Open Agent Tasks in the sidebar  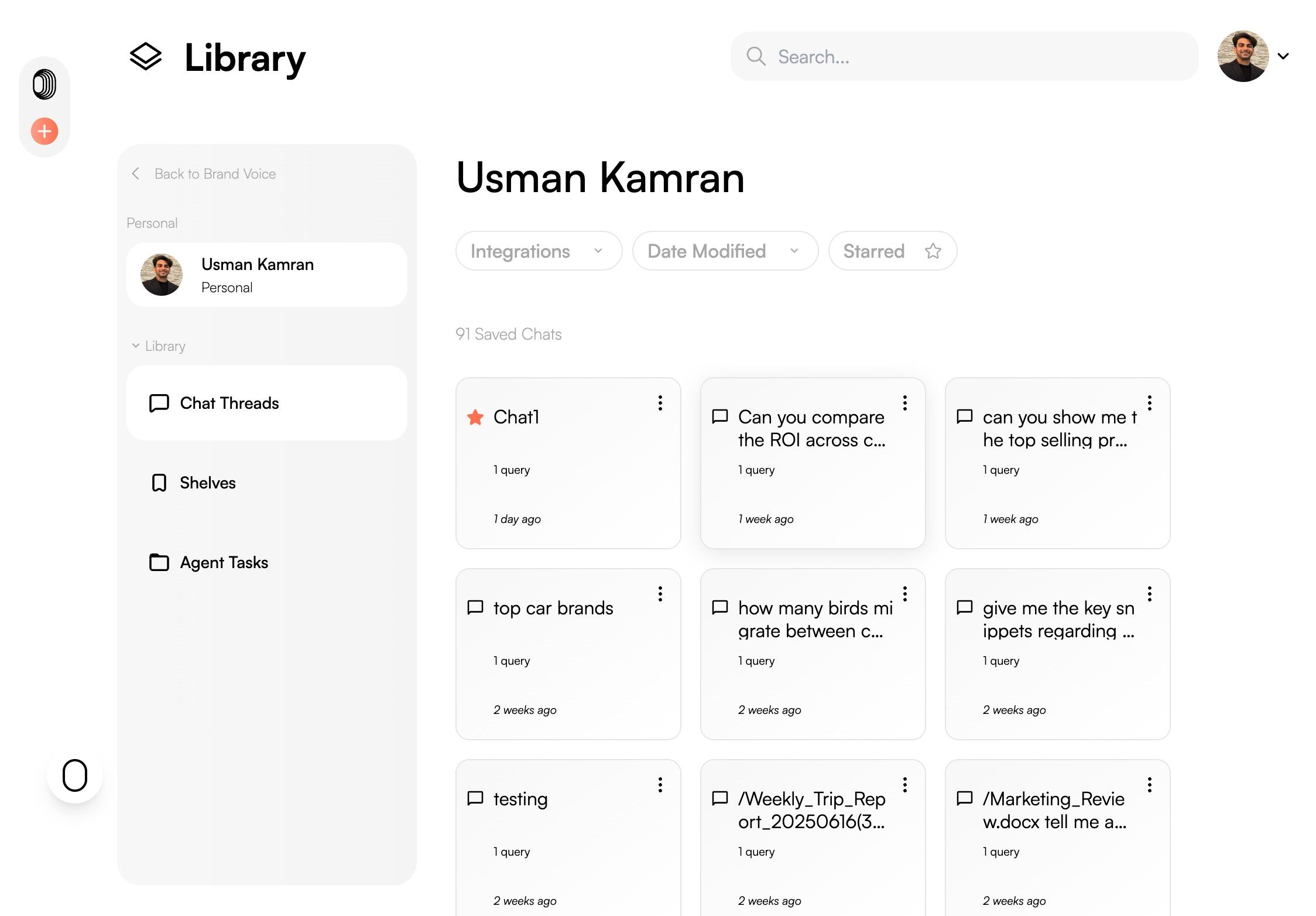(224, 562)
